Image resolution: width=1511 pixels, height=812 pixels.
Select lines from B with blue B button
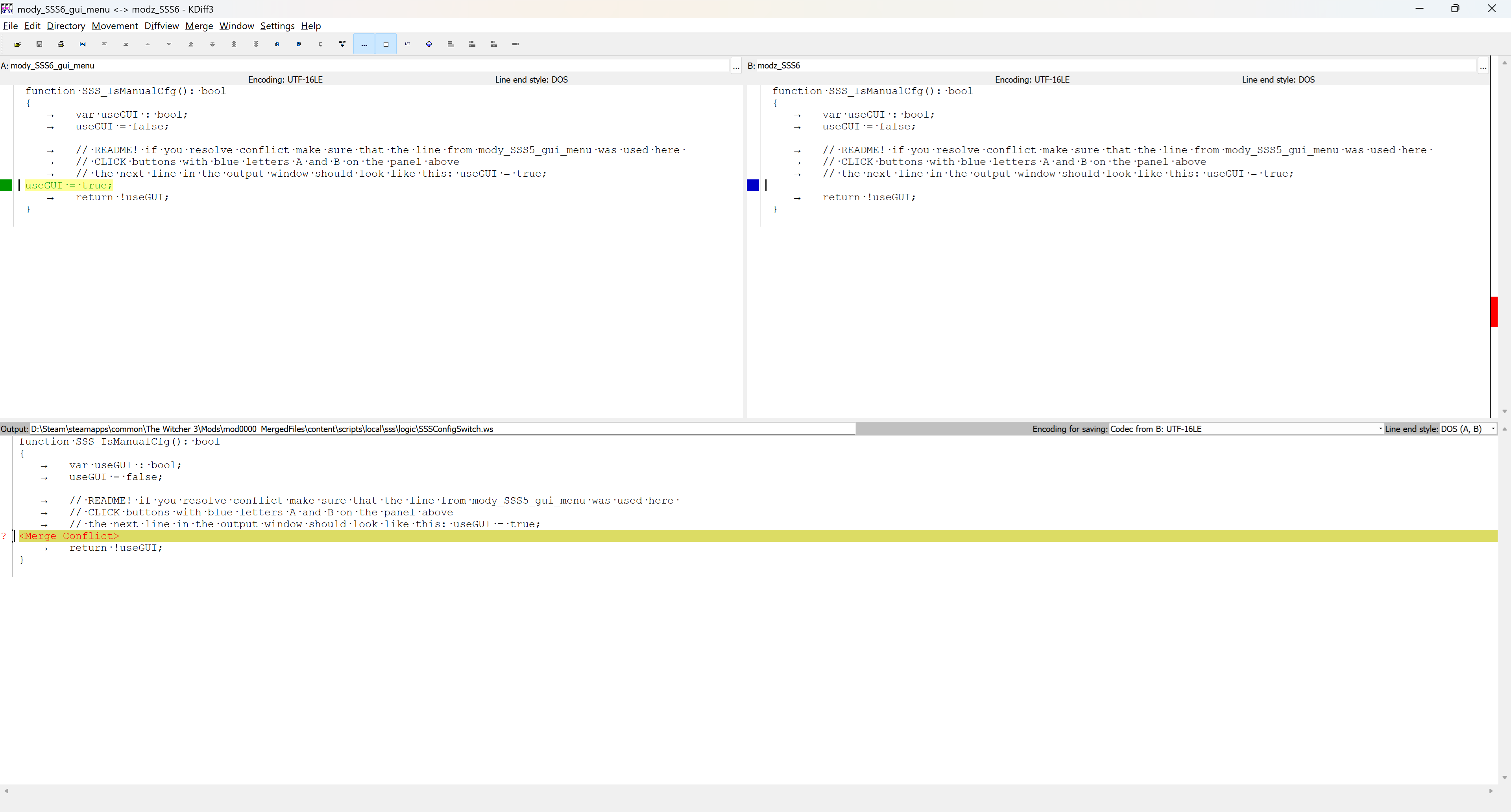click(299, 44)
